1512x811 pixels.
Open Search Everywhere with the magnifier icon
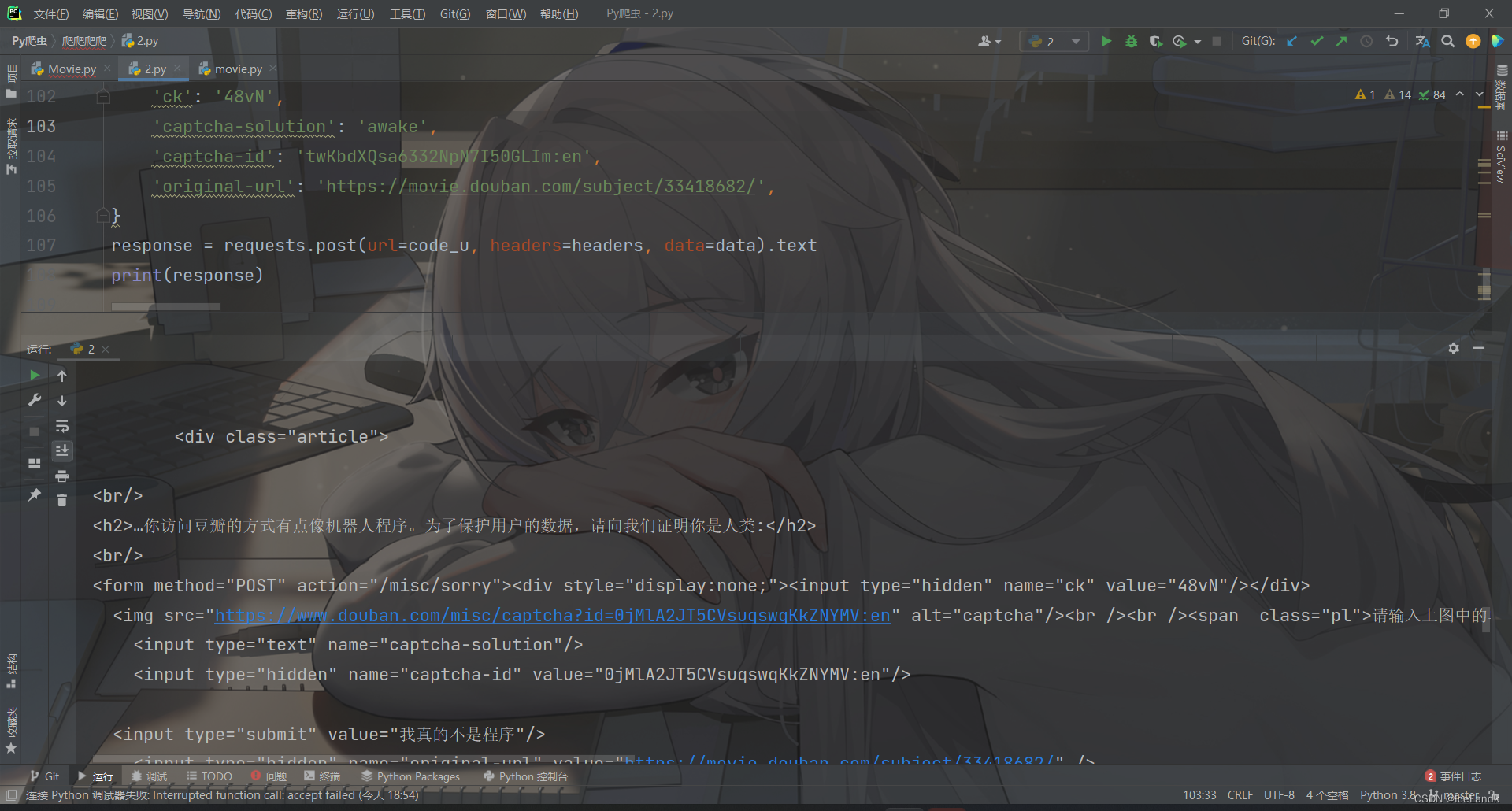[1447, 41]
